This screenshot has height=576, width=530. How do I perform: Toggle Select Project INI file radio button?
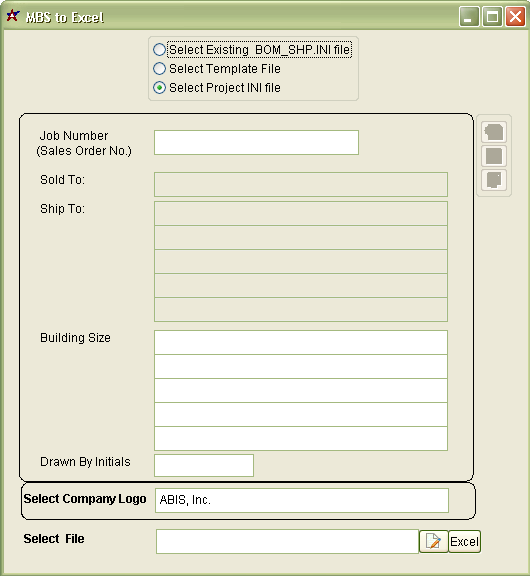pos(159,88)
